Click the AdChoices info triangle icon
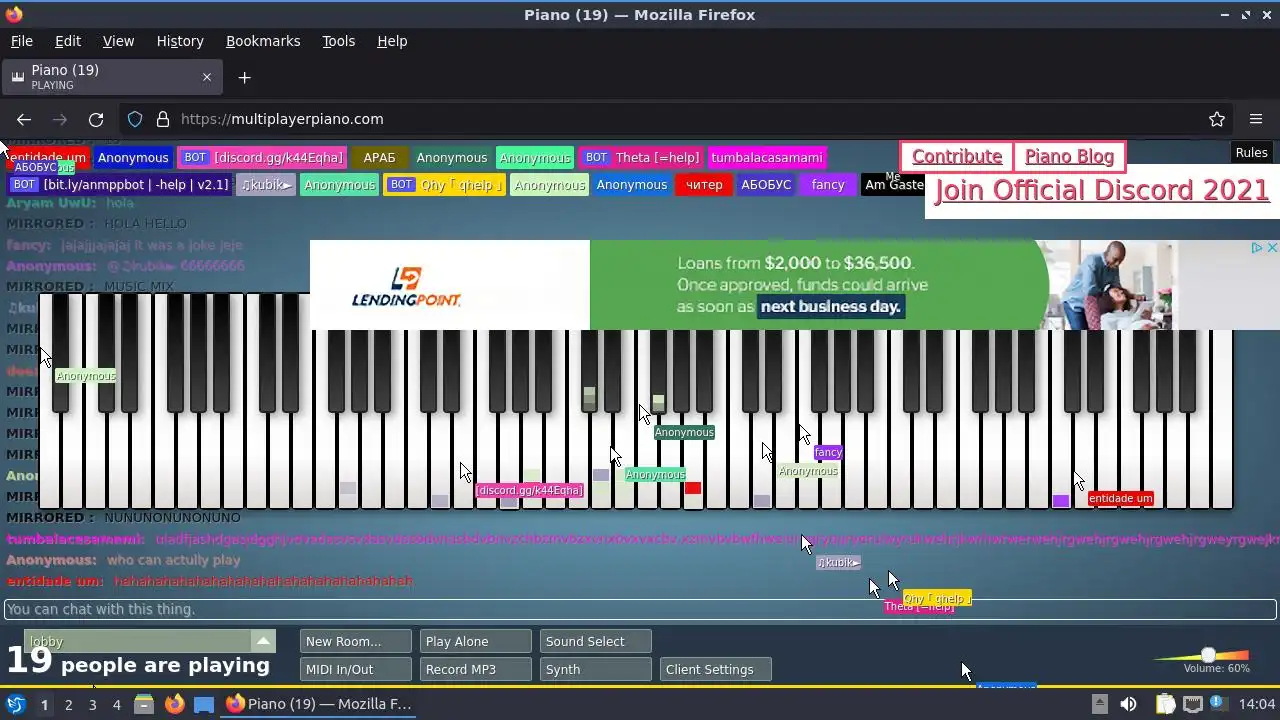This screenshot has height=720, width=1280. click(1258, 247)
